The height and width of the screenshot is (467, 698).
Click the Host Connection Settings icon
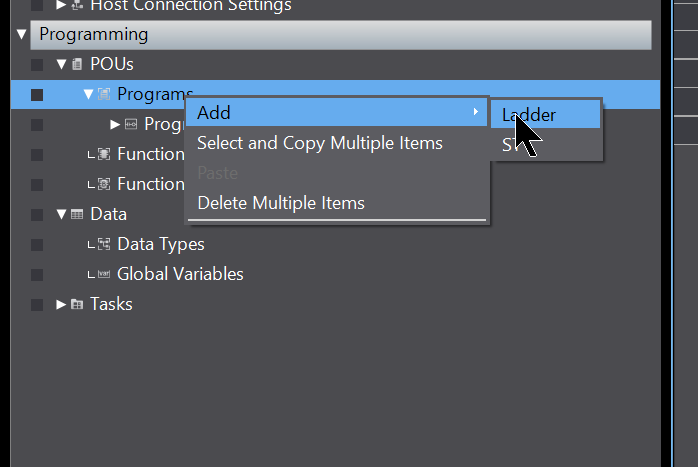coord(77,5)
